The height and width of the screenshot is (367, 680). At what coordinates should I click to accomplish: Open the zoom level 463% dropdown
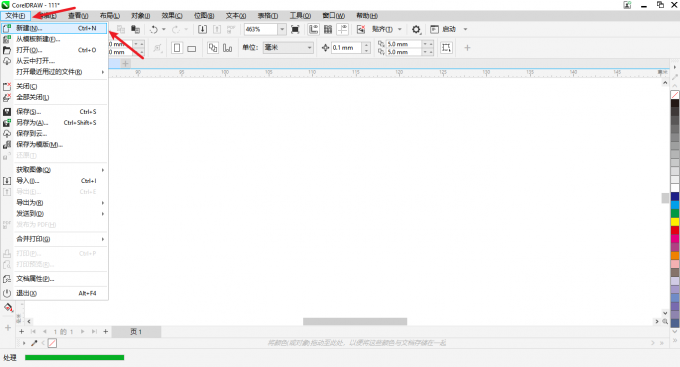pyautogui.click(x=282, y=29)
